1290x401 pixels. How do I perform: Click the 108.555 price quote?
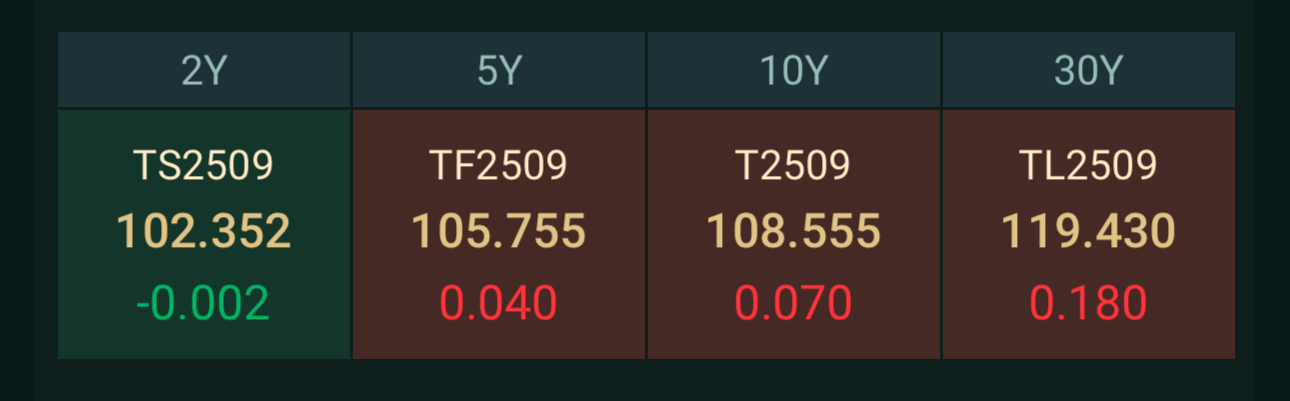794,232
